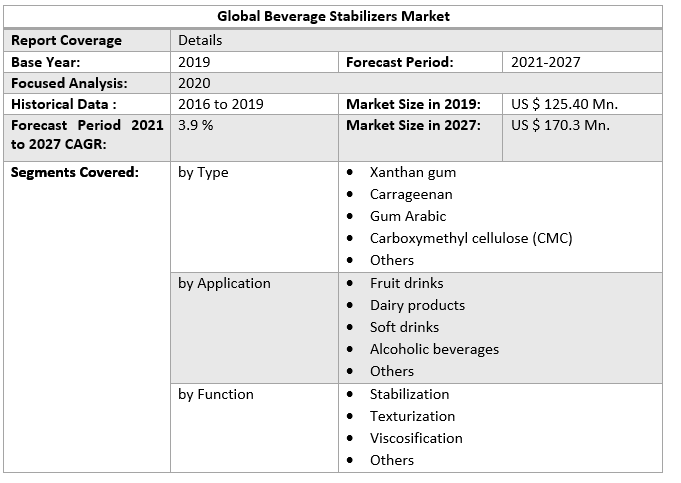Select the Alcoholic beverages entry

pos(434,349)
